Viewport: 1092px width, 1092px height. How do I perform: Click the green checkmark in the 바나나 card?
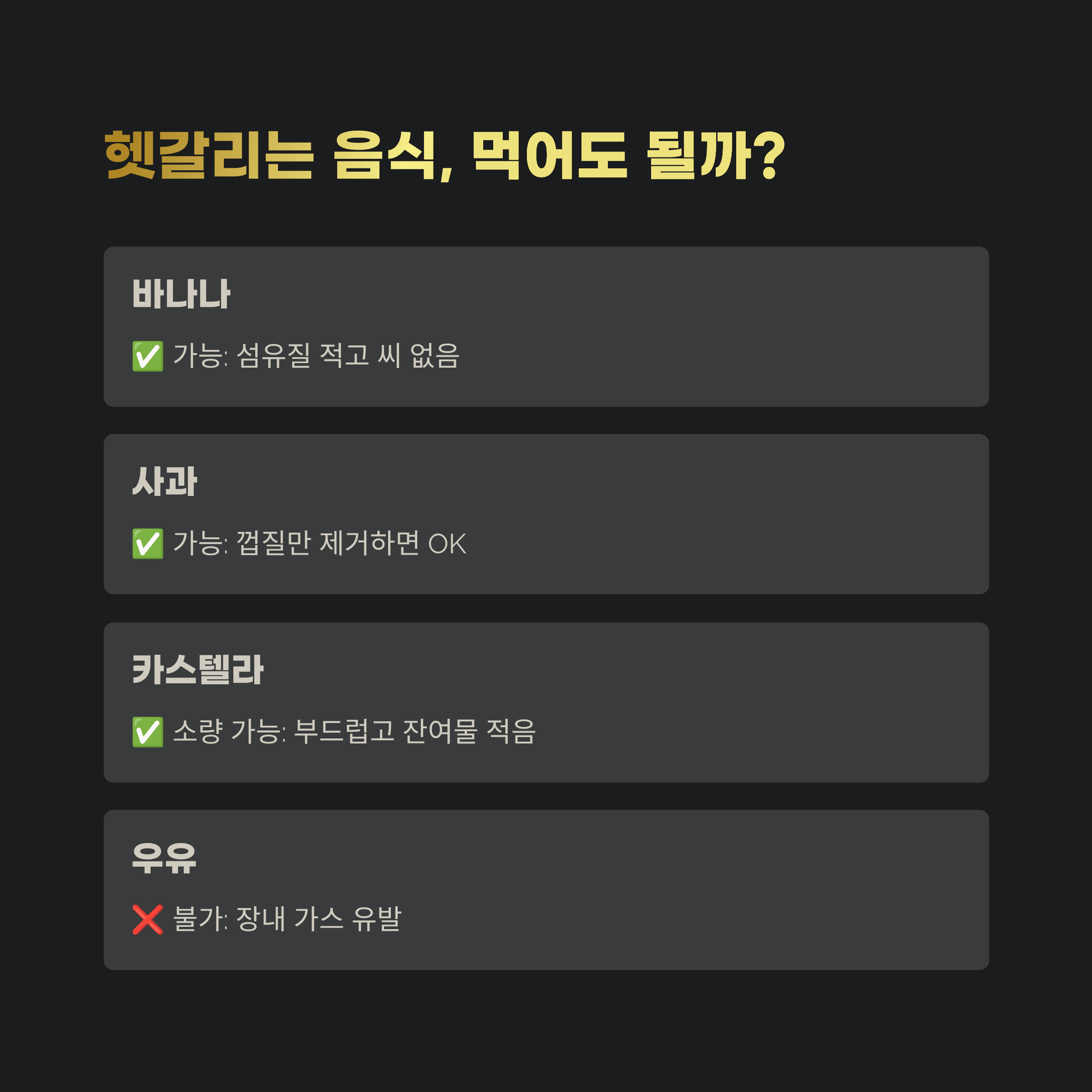coord(147,356)
